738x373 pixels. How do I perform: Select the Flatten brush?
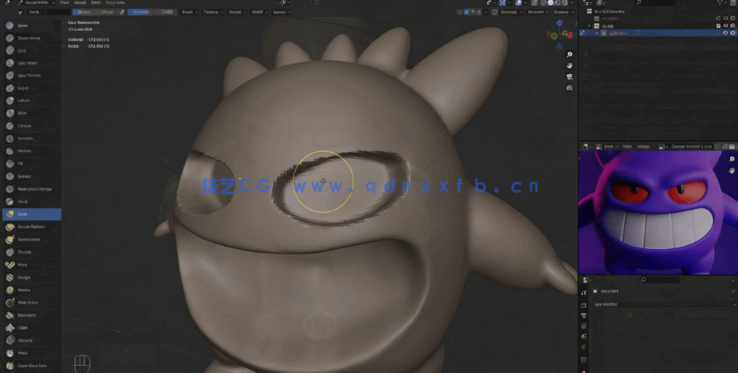pyautogui.click(x=31, y=151)
